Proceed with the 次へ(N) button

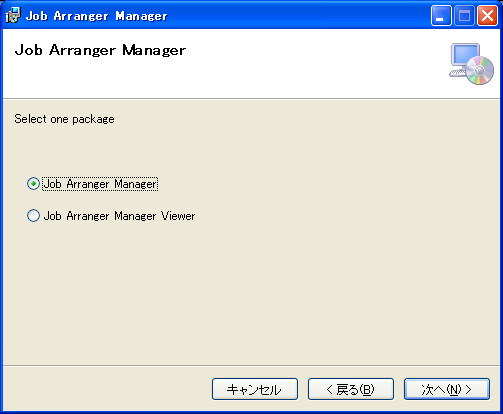pyautogui.click(x=447, y=389)
